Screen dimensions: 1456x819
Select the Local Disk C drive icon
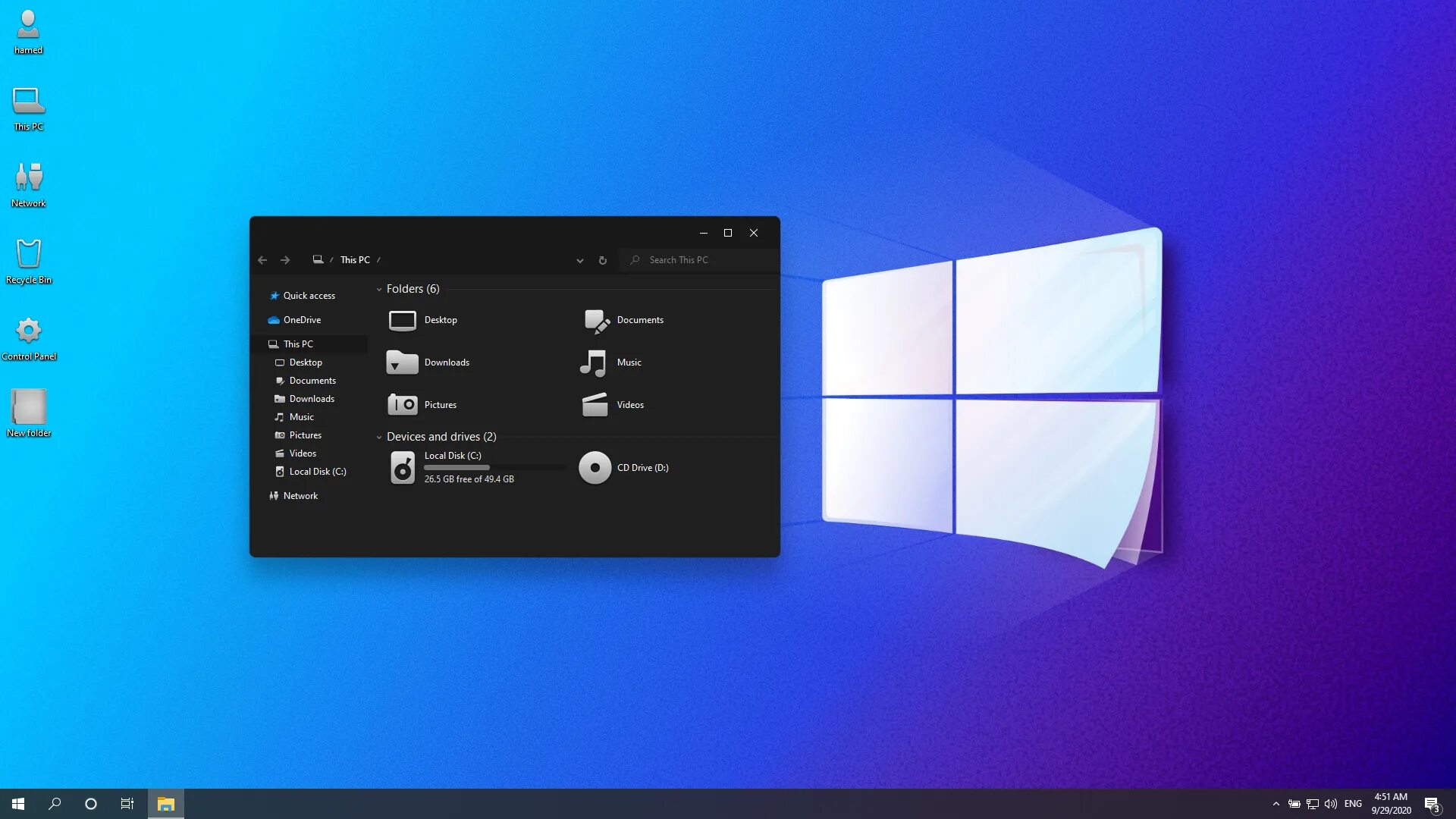point(402,467)
